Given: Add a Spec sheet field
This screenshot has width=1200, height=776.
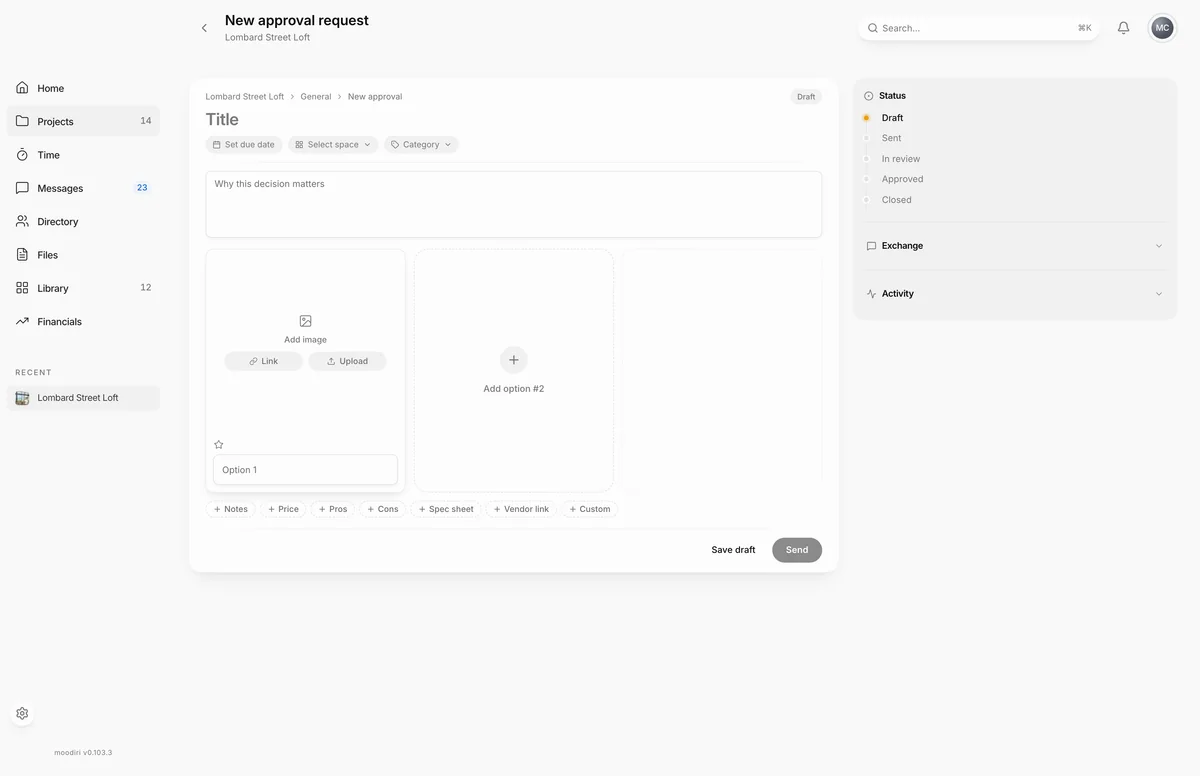Looking at the screenshot, I should 446,509.
